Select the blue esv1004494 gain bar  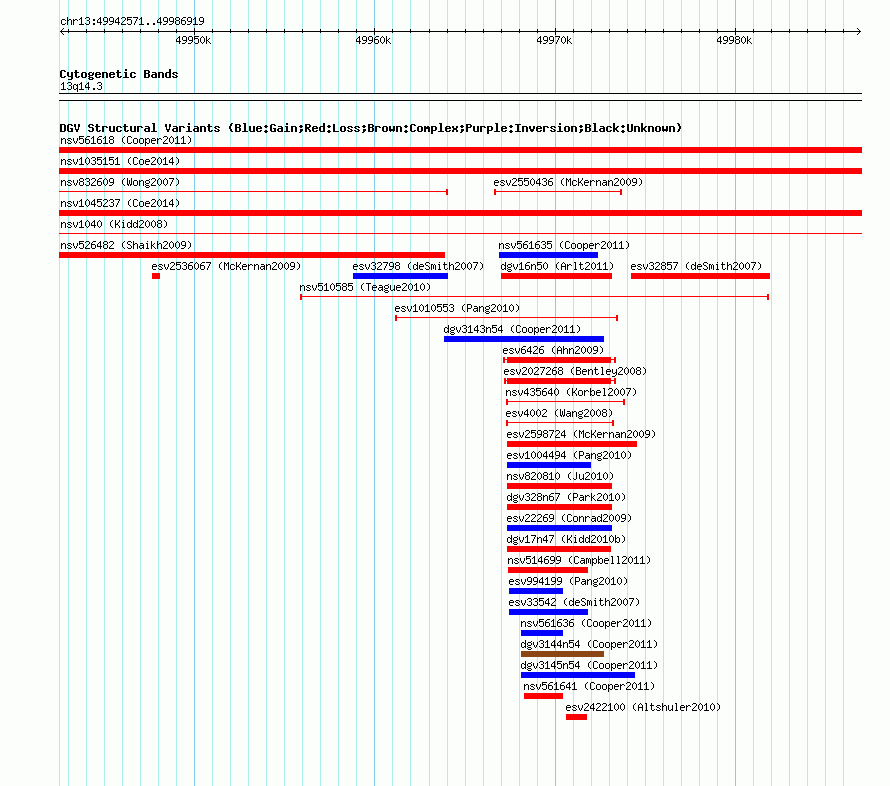pyautogui.click(x=549, y=465)
